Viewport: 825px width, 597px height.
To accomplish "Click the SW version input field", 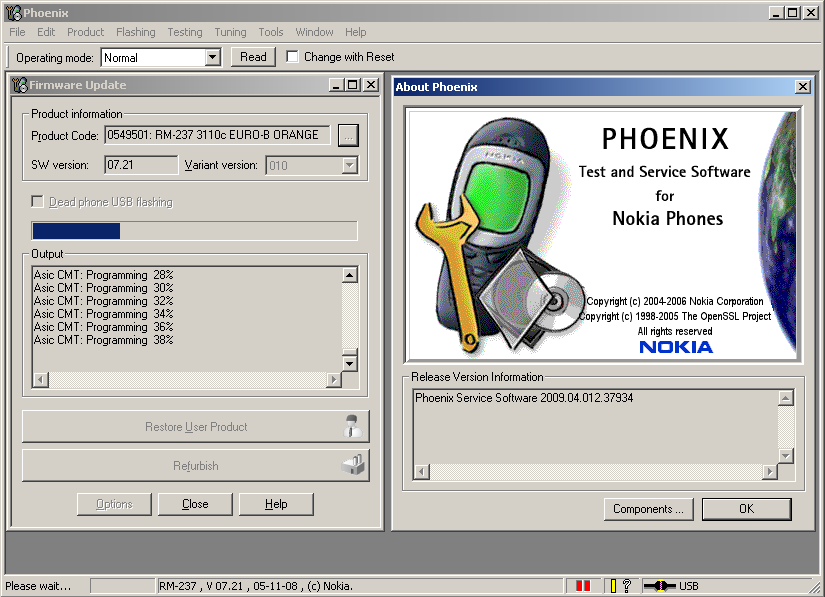I will 140,165.
